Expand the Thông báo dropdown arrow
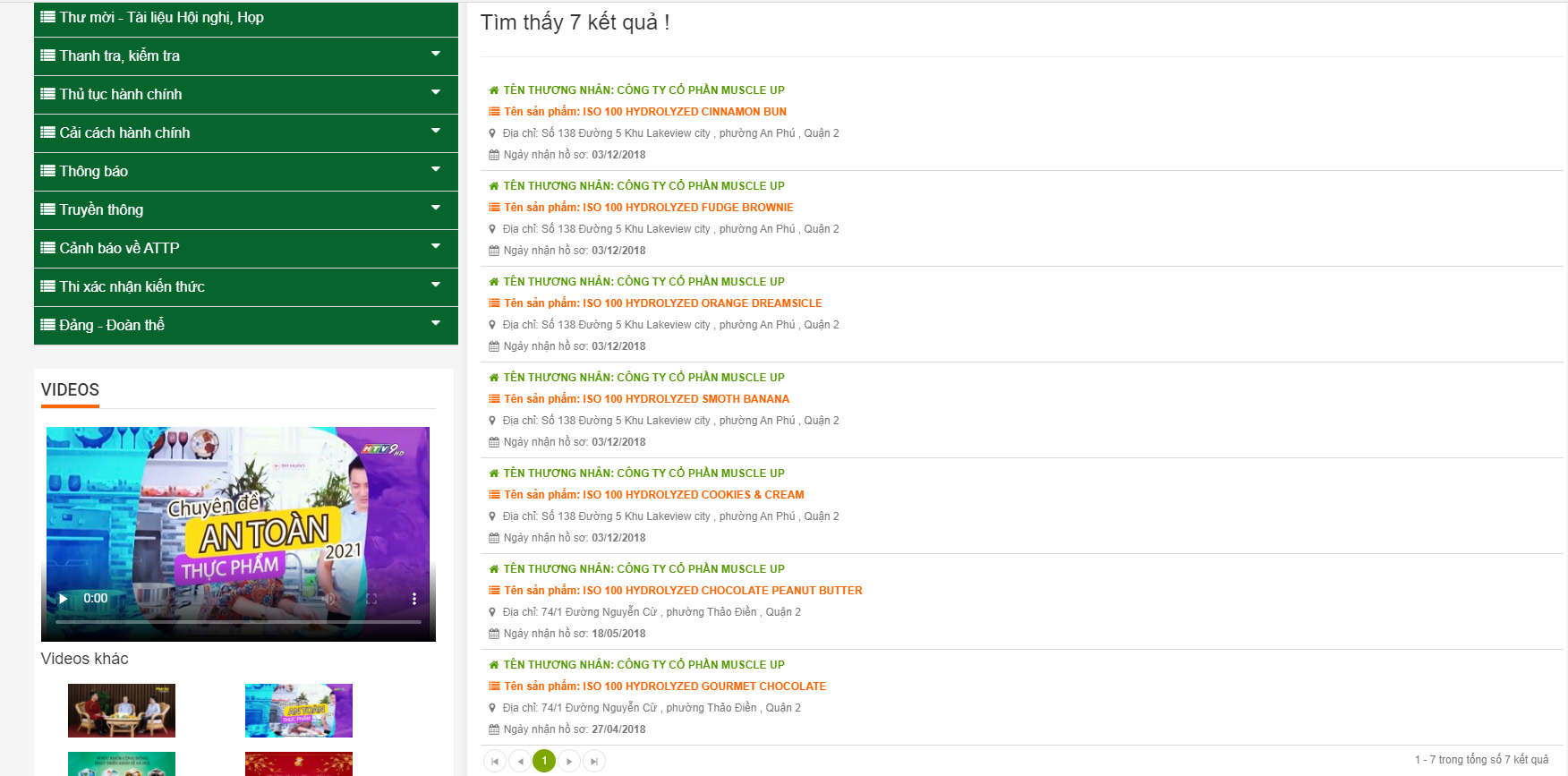 [436, 170]
